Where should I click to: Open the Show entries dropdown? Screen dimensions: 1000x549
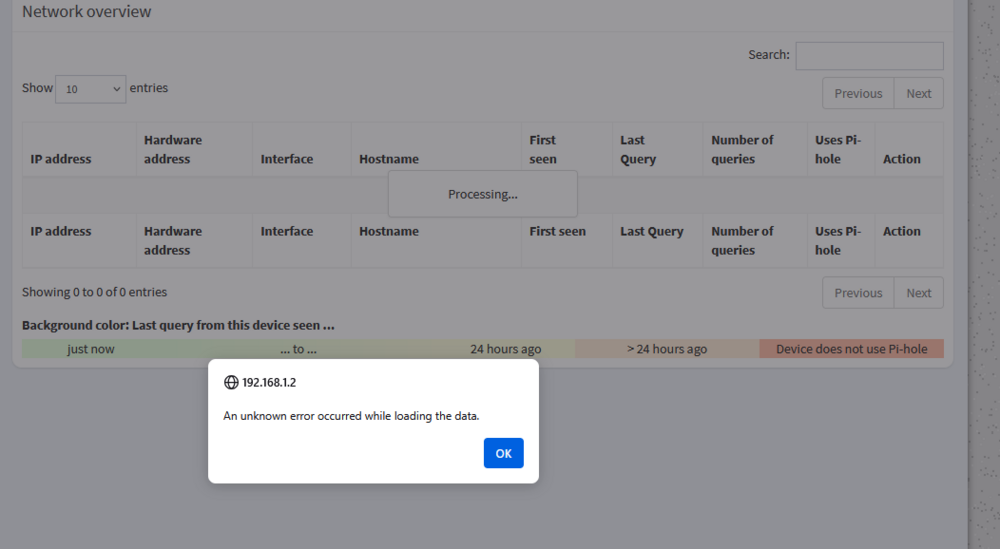coord(91,89)
